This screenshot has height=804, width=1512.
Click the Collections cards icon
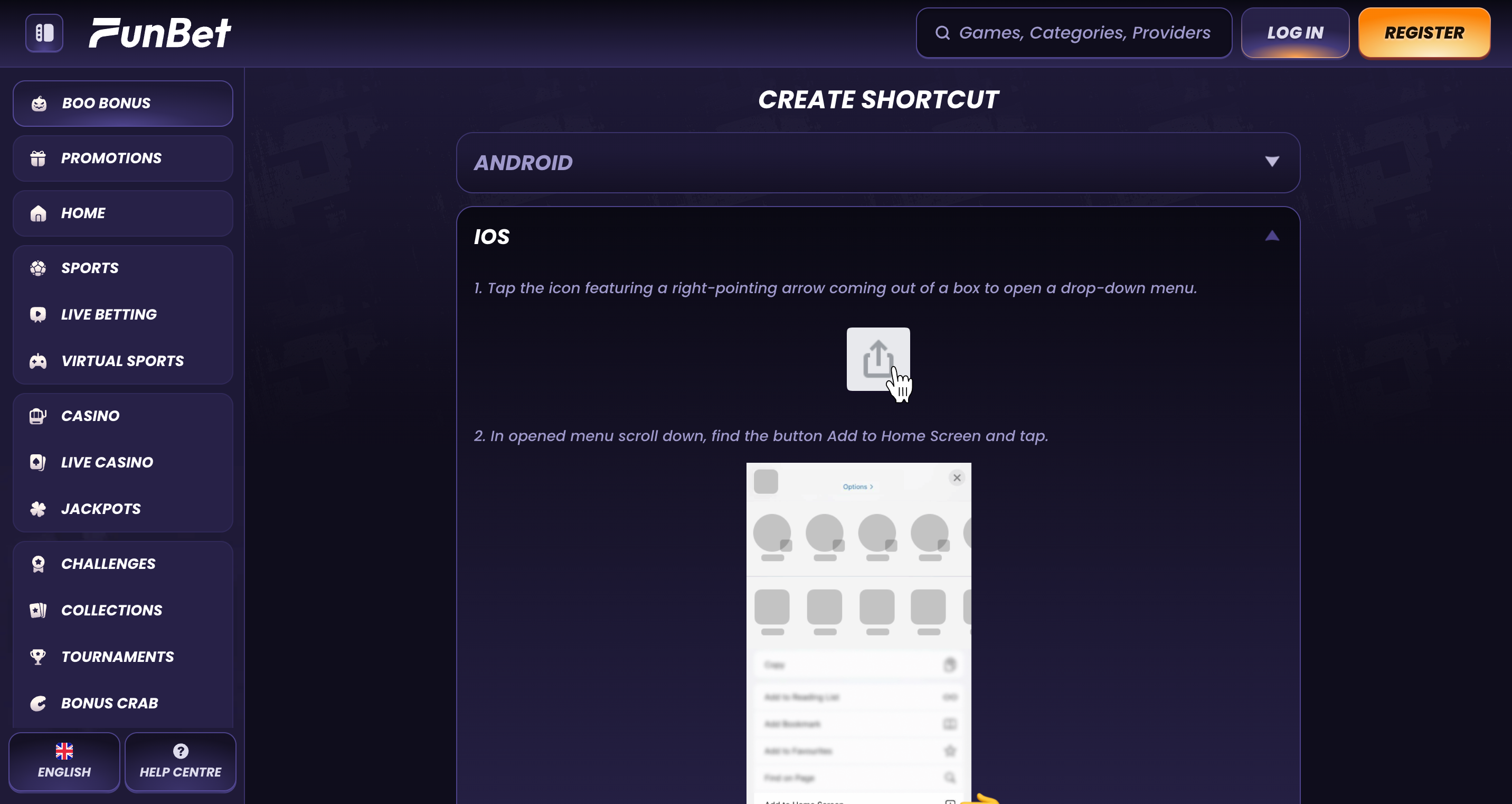38,610
